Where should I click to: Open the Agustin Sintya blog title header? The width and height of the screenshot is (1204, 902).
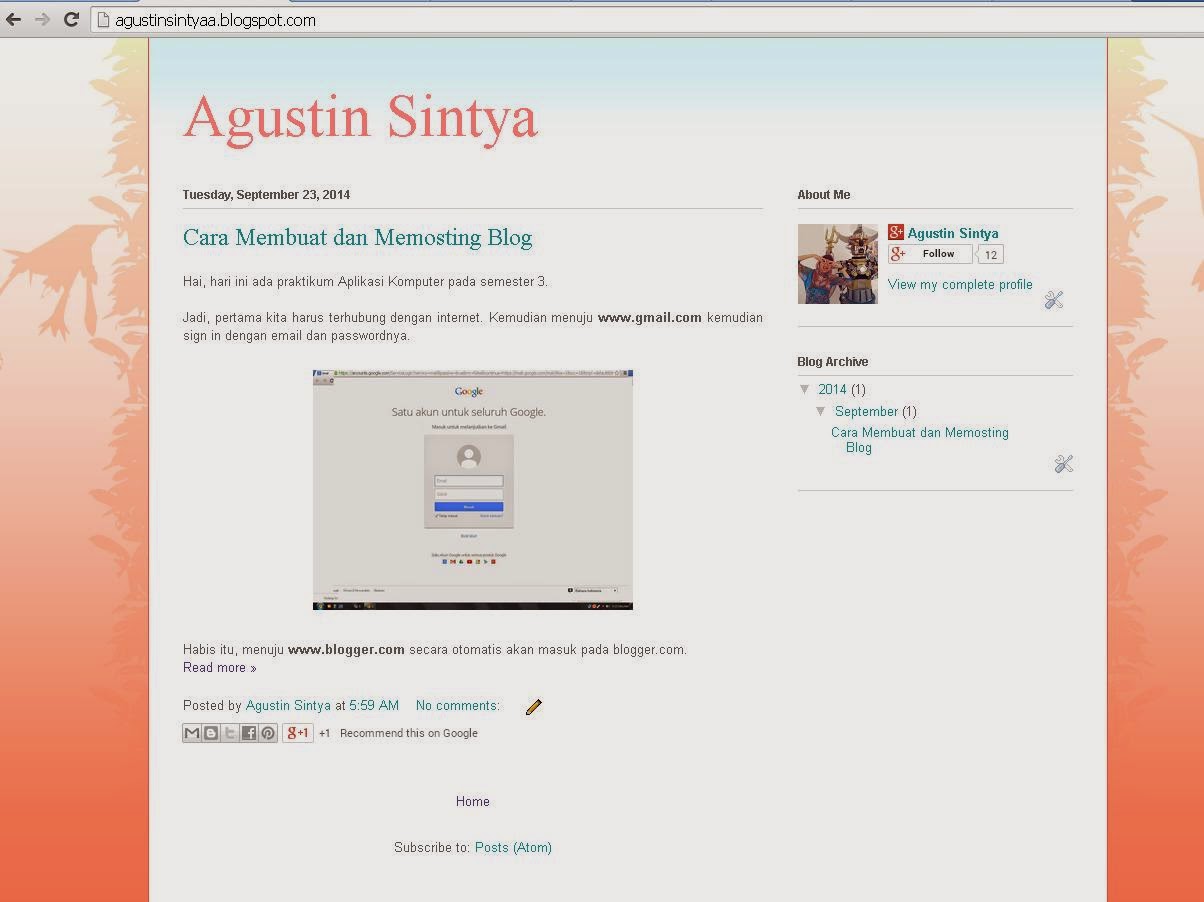coord(360,118)
